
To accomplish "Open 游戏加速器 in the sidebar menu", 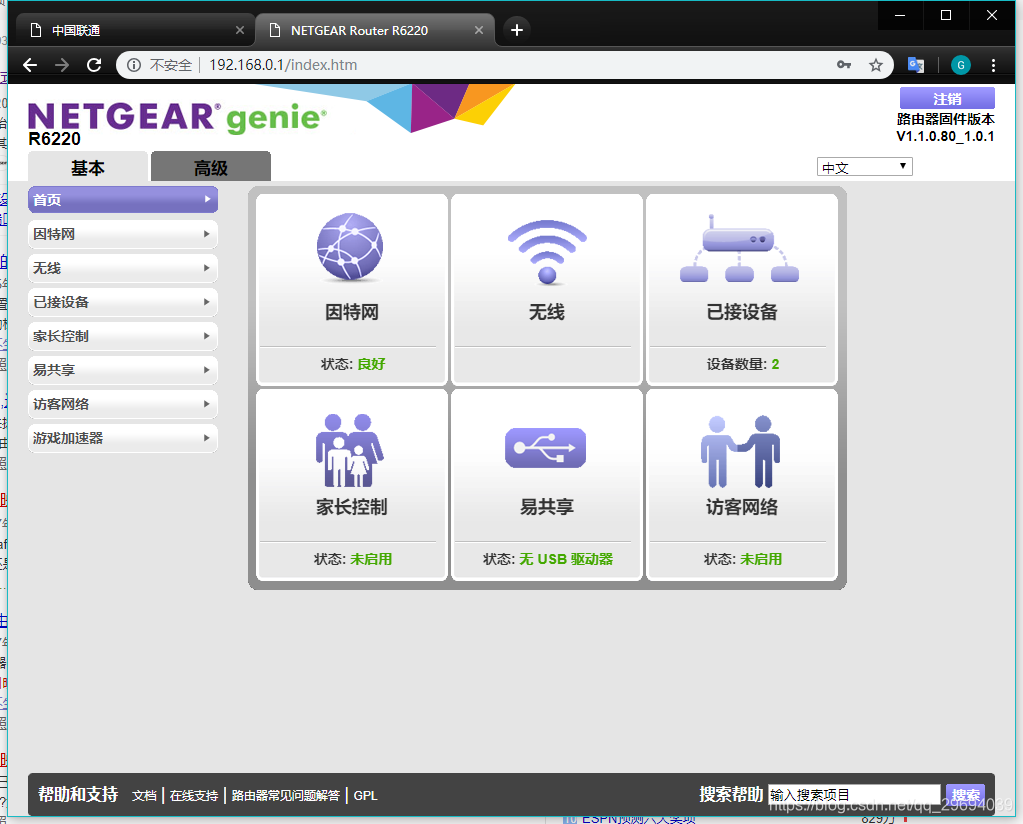I will tap(123, 438).
